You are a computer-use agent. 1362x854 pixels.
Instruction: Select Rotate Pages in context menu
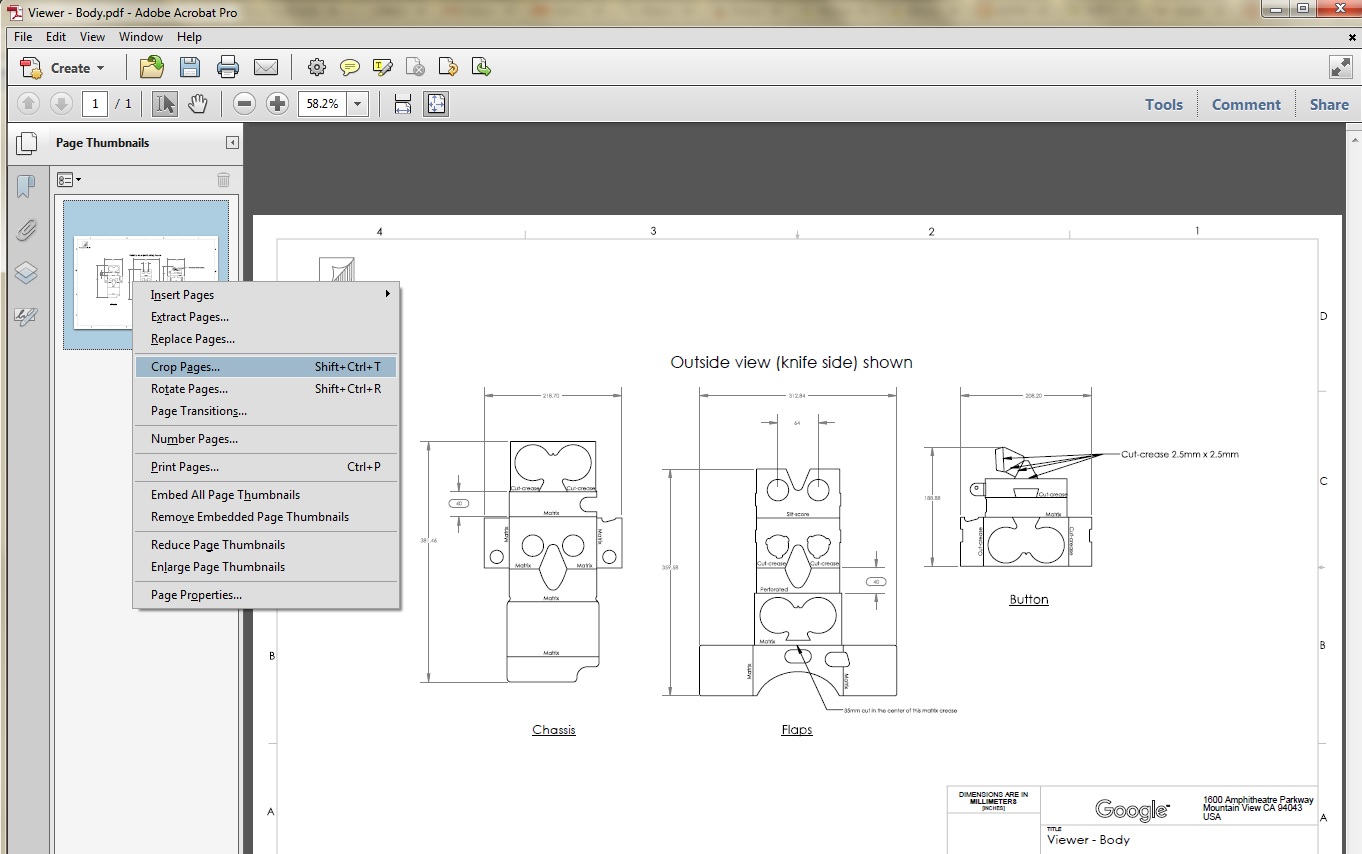click(266, 389)
